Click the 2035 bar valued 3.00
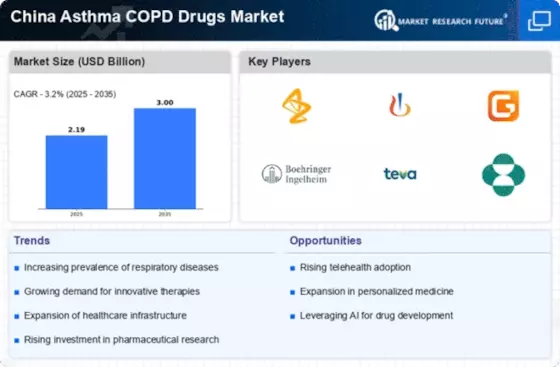 [x=165, y=159]
